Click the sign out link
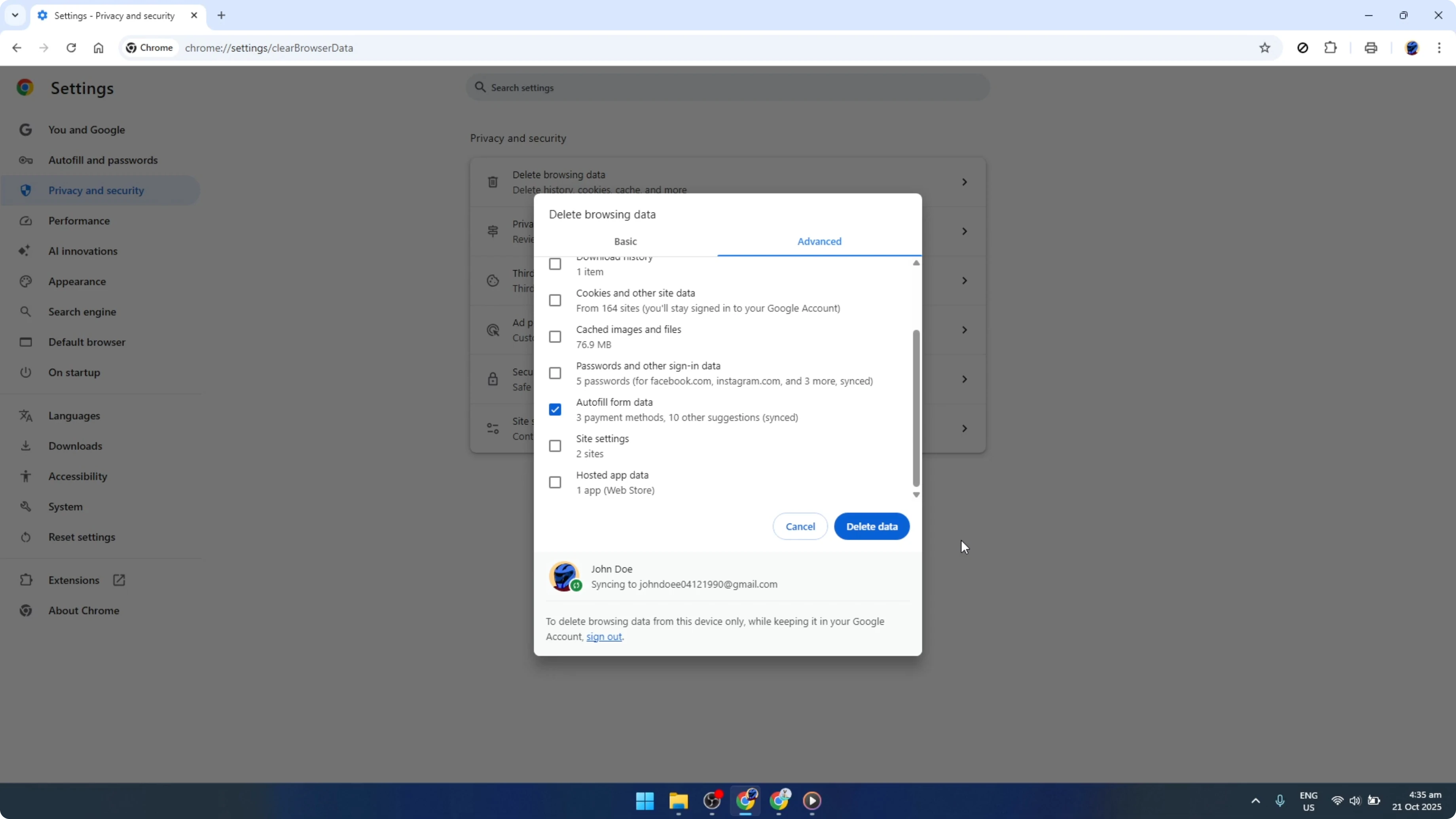 click(x=604, y=637)
